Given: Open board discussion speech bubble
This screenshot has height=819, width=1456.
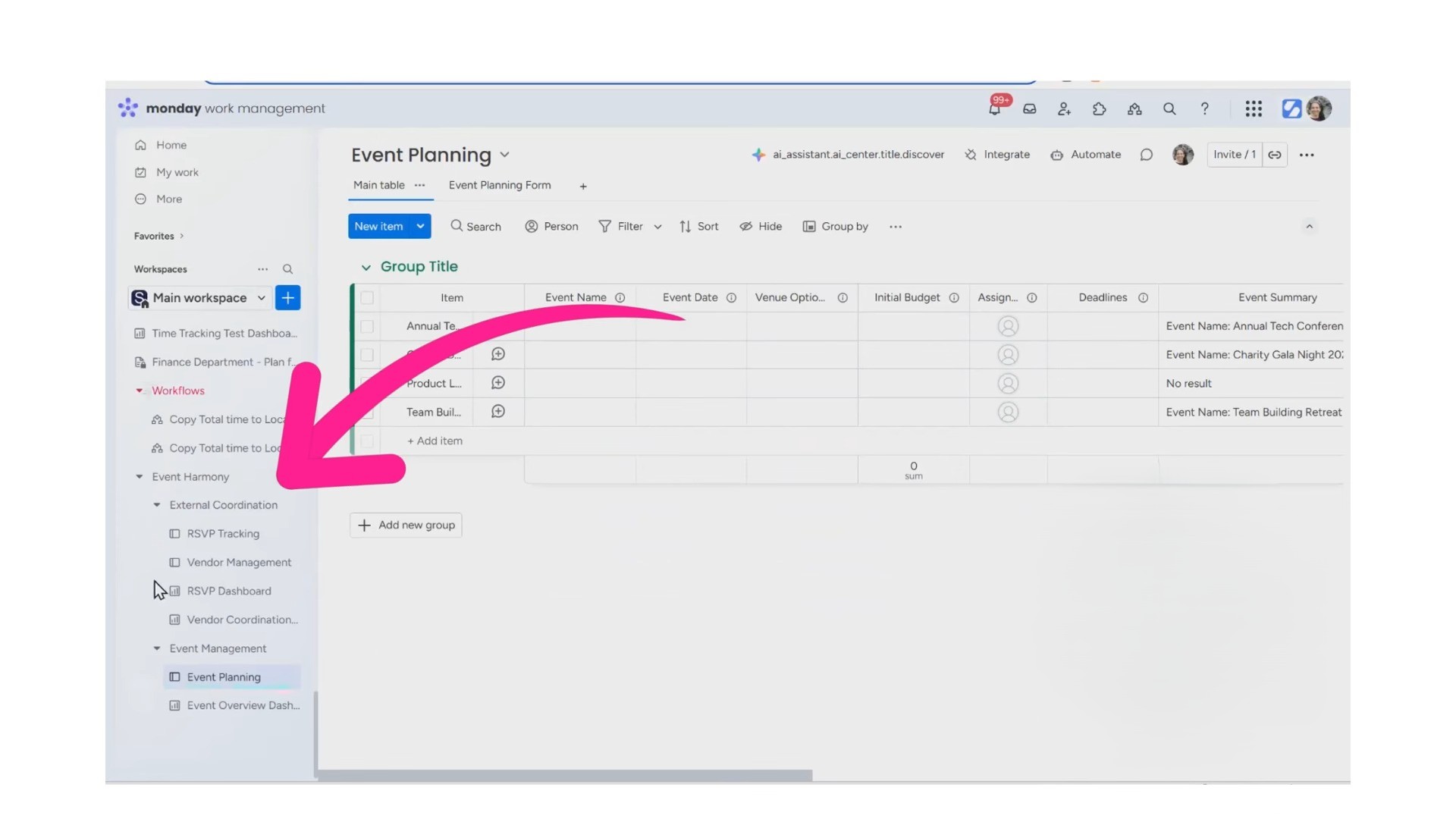Looking at the screenshot, I should [x=1146, y=155].
